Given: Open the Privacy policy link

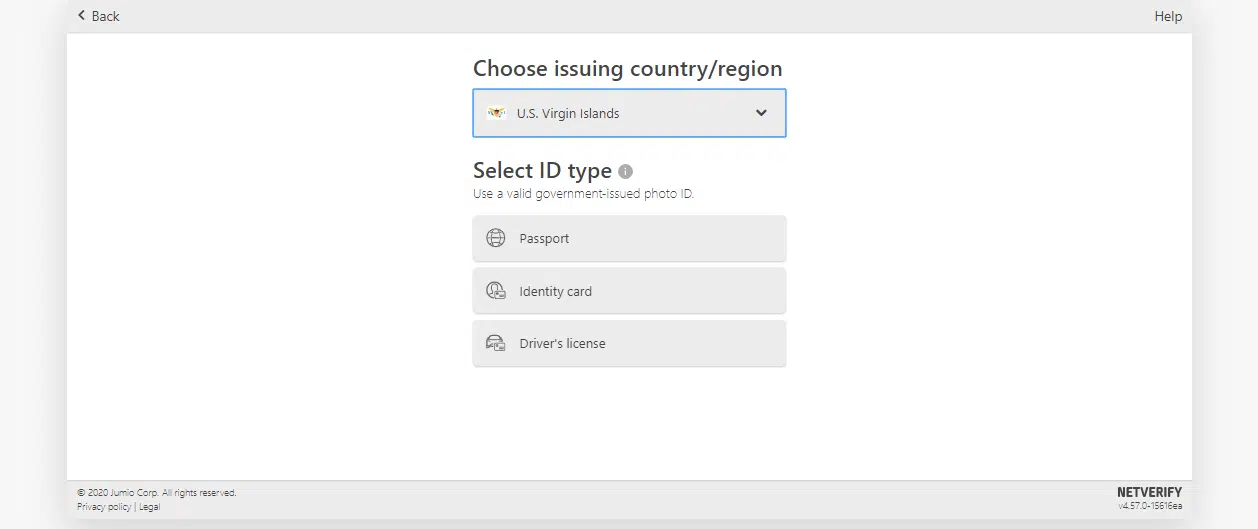Looking at the screenshot, I should [x=104, y=507].
